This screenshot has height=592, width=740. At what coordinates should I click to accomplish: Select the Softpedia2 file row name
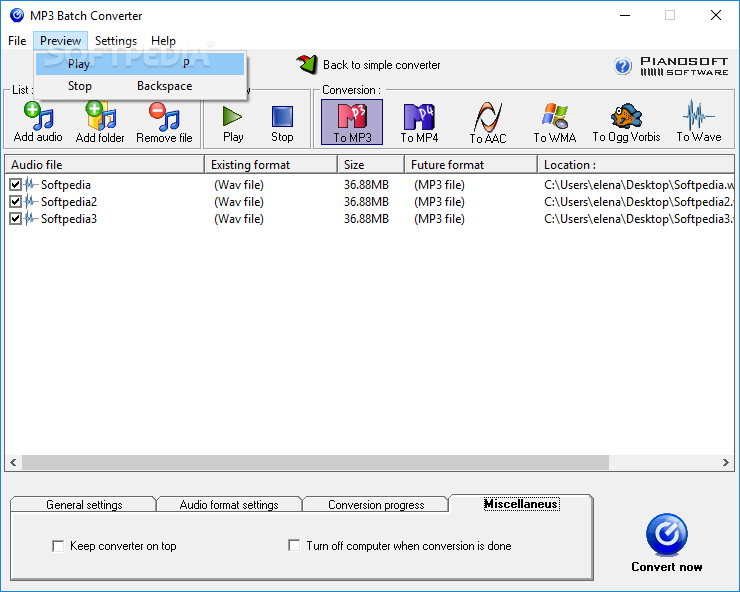[x=69, y=202]
